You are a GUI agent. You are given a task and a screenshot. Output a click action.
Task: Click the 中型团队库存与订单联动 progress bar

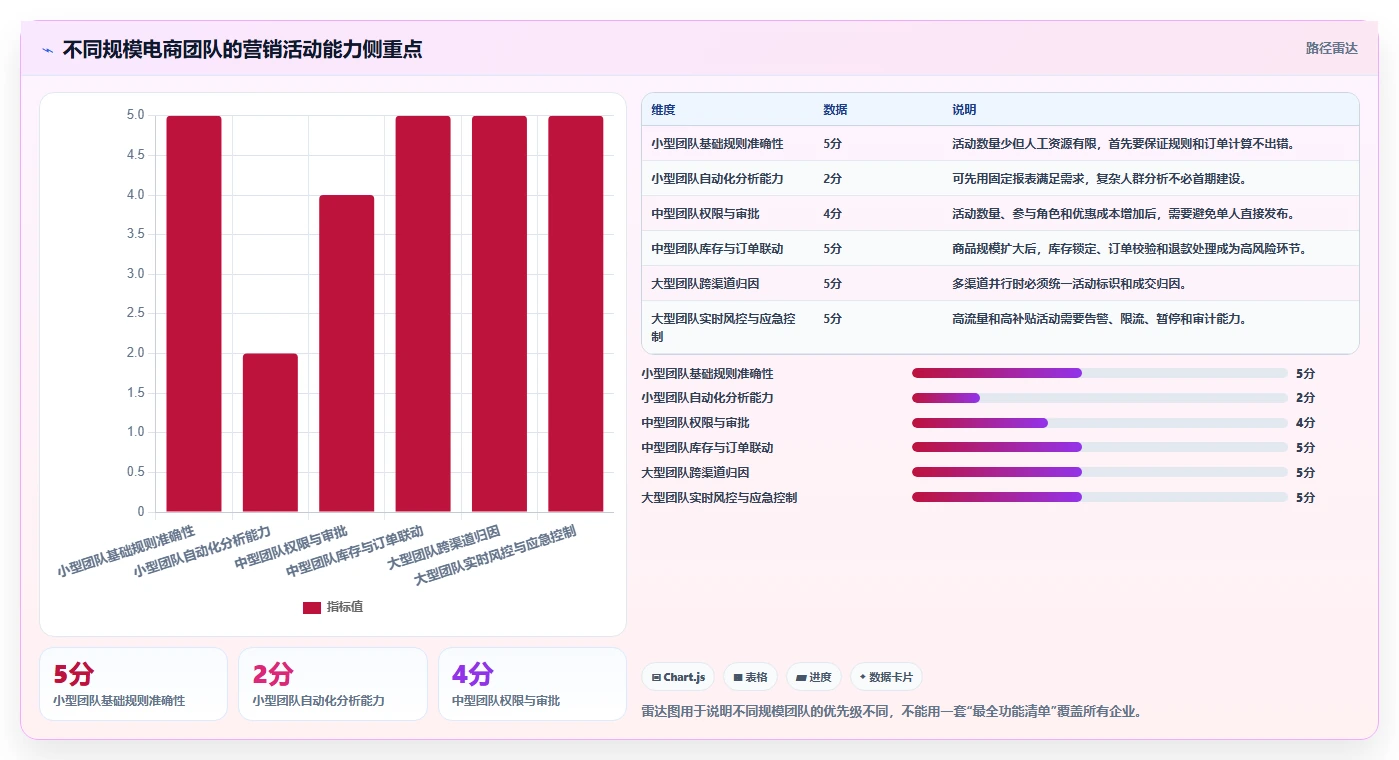point(1100,447)
